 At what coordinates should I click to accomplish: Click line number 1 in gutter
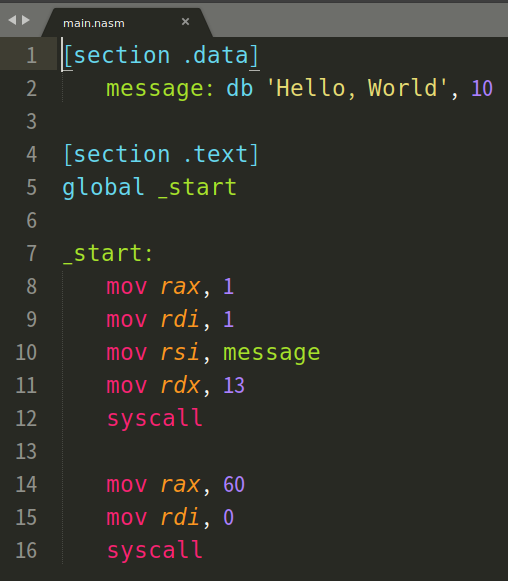point(32,55)
